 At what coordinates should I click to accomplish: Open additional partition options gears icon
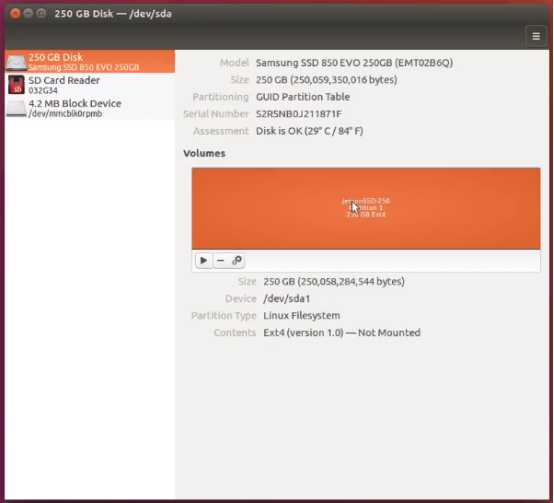point(237,261)
